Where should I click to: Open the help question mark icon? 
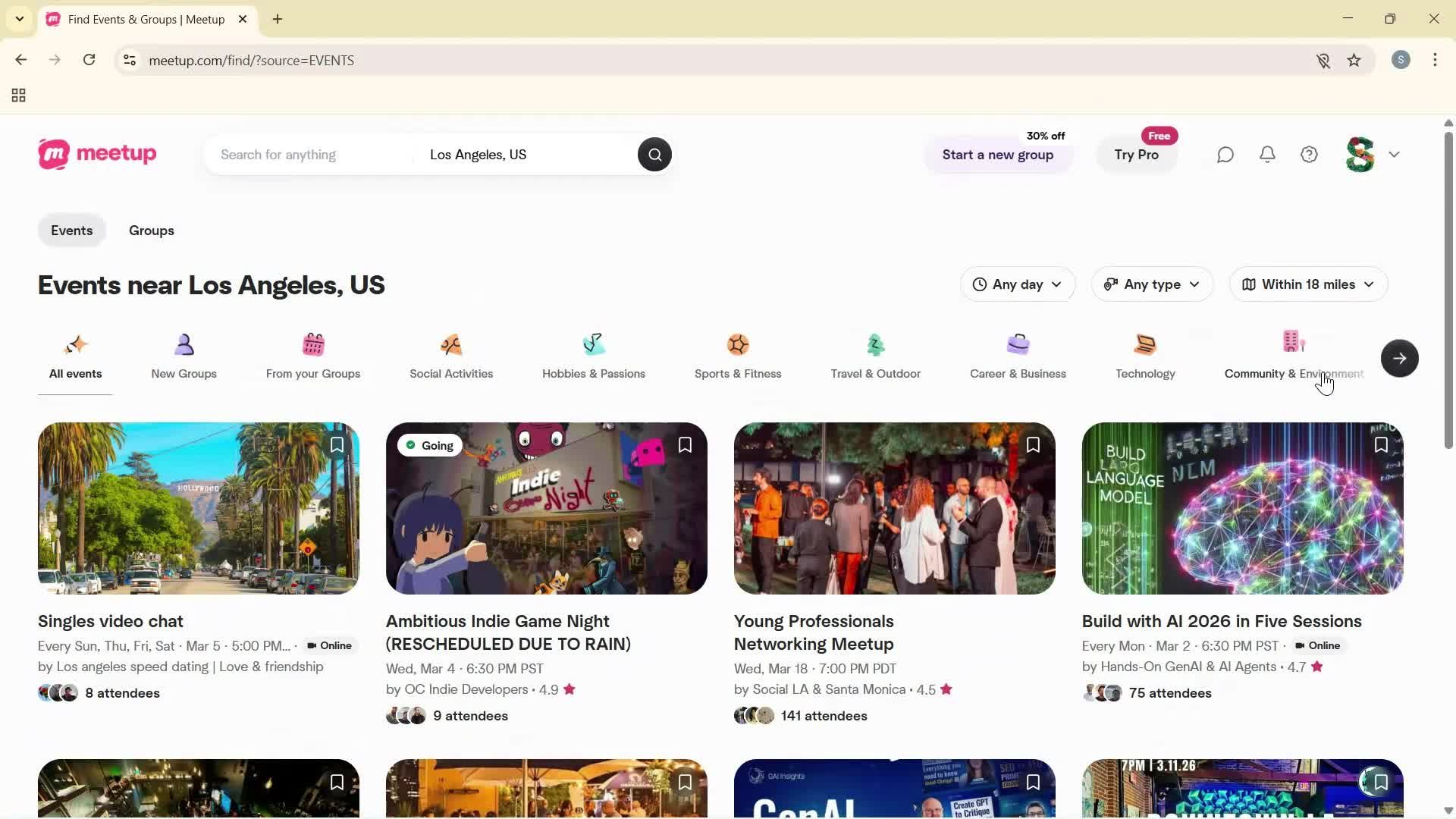pyautogui.click(x=1310, y=154)
